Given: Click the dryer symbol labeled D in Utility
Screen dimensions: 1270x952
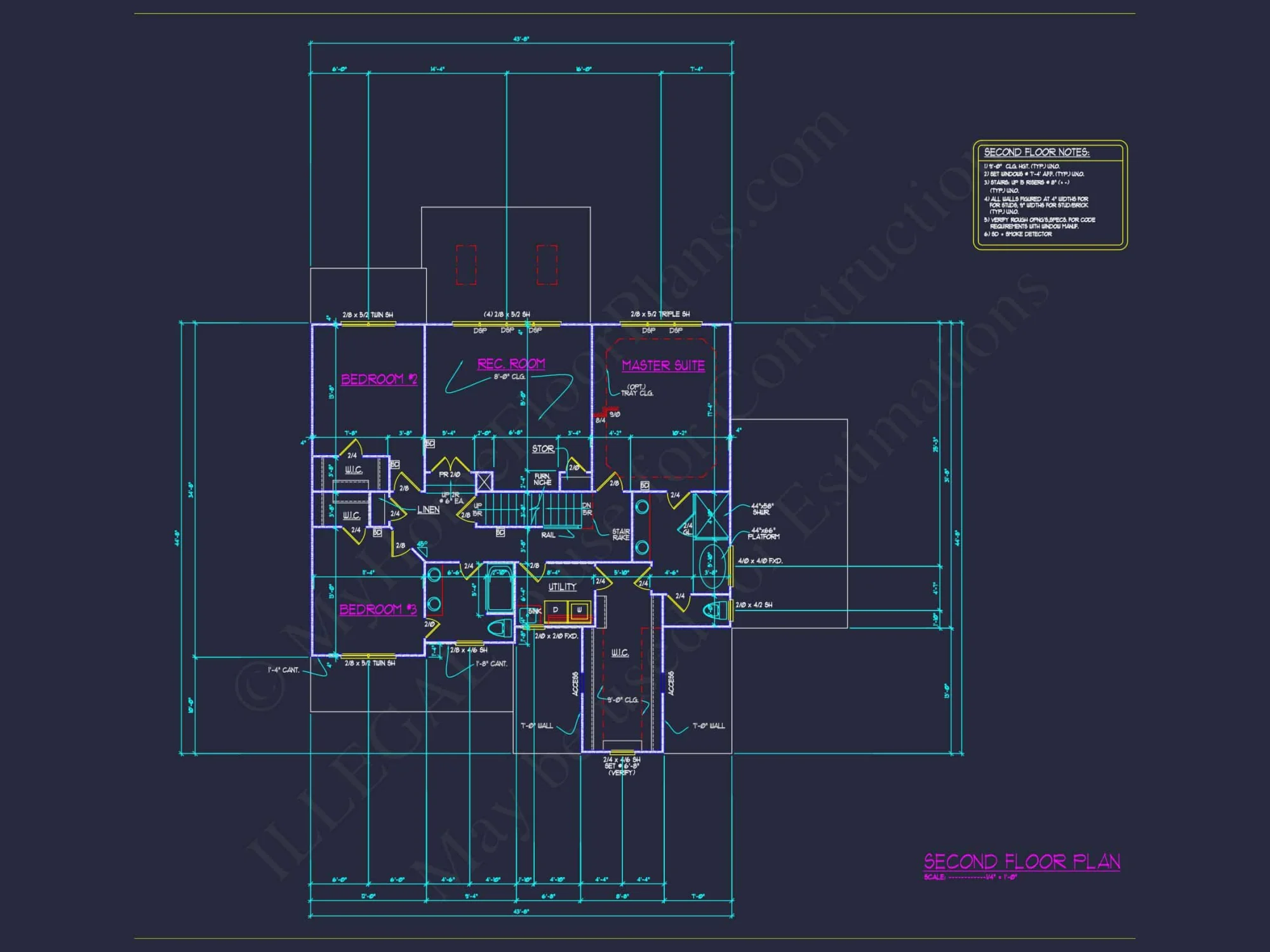Looking at the screenshot, I should click(x=555, y=610).
